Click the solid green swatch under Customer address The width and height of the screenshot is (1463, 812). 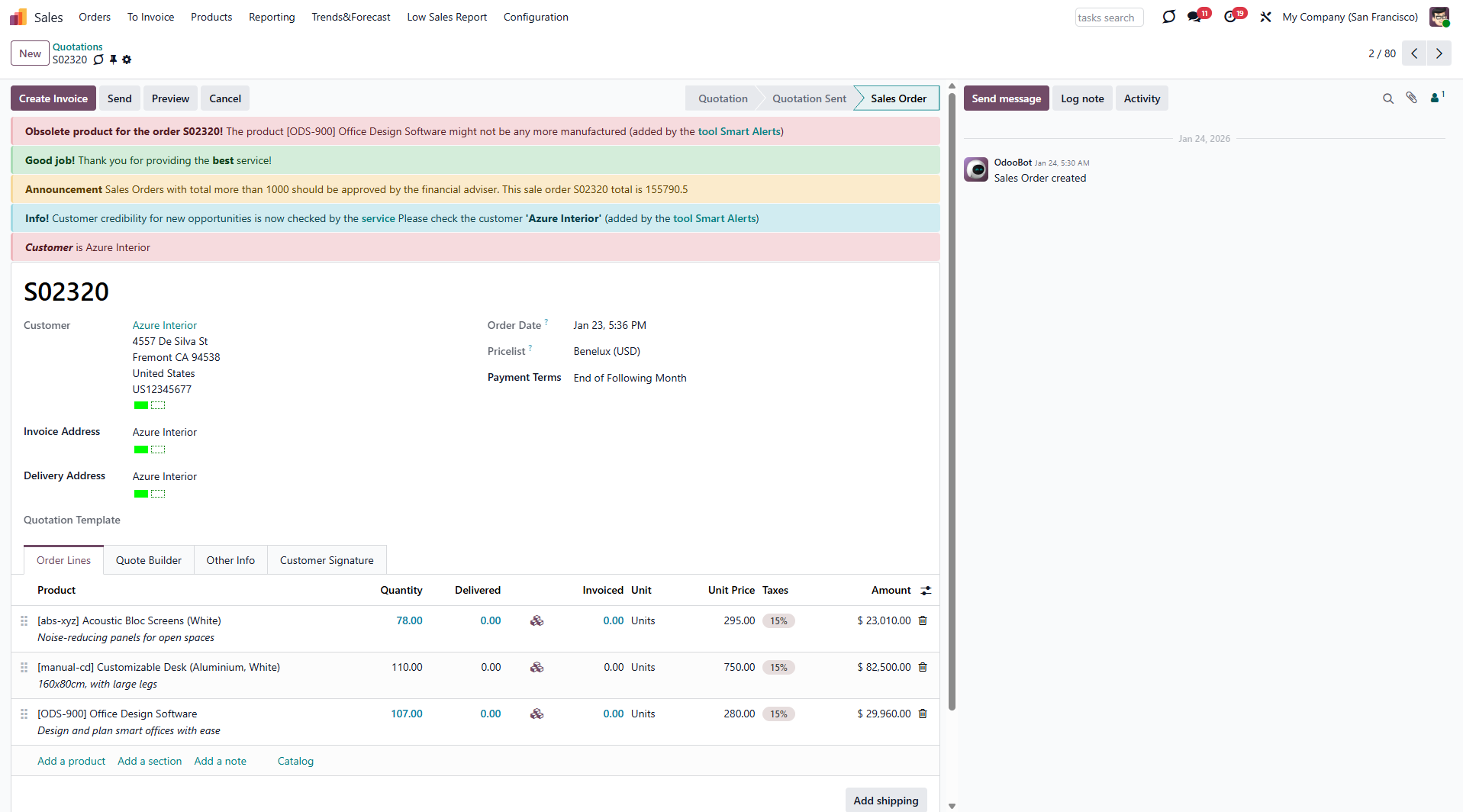(141, 405)
